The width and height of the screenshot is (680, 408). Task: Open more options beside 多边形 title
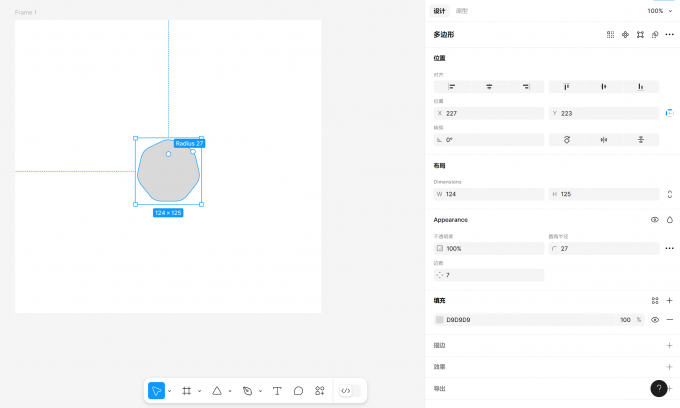coord(670,35)
